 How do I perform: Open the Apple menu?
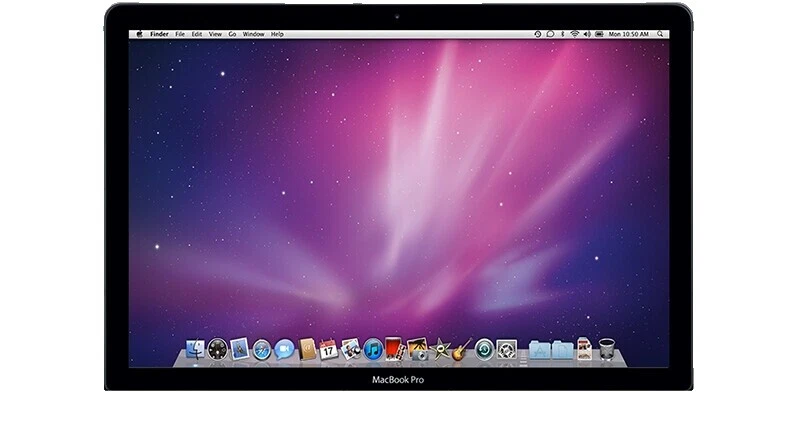pos(139,34)
